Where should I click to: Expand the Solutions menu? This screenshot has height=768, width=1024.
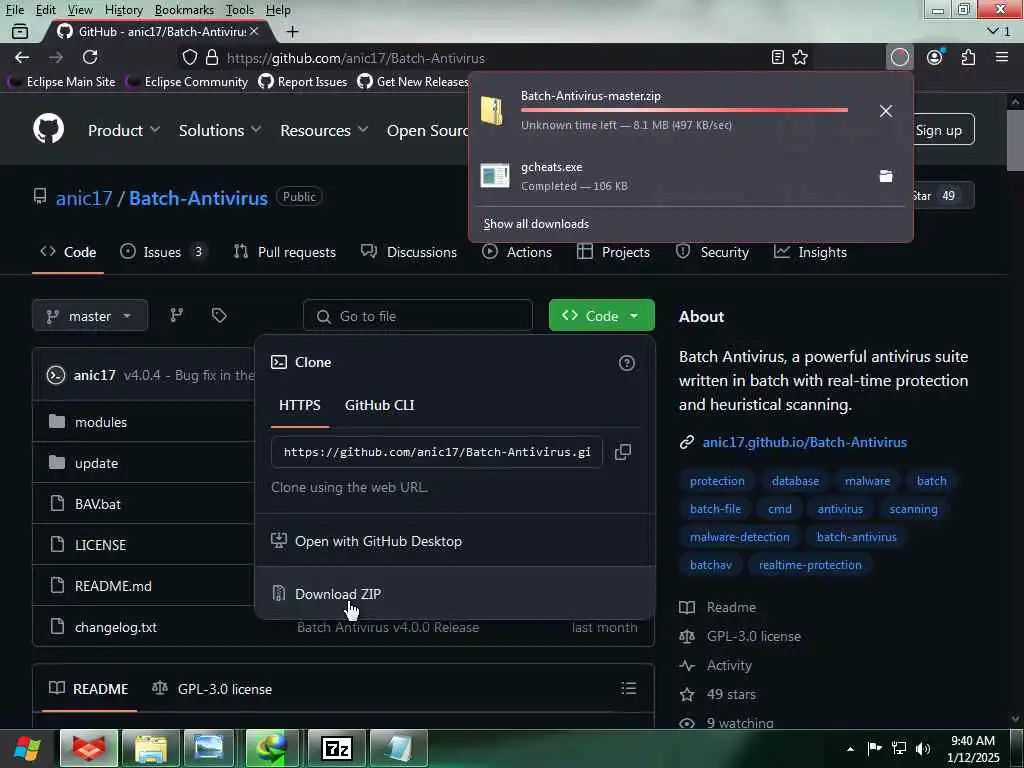click(x=219, y=130)
